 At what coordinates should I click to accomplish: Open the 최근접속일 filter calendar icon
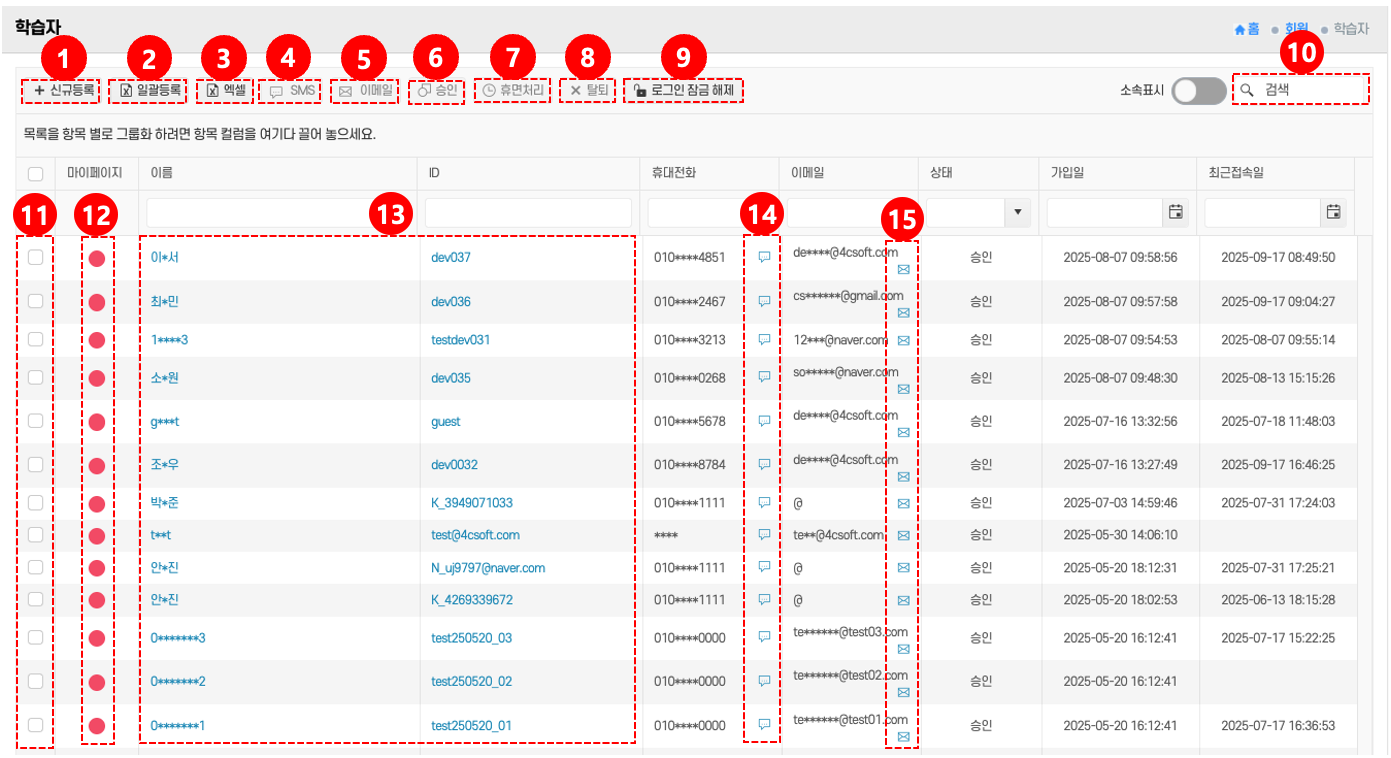point(1333,212)
